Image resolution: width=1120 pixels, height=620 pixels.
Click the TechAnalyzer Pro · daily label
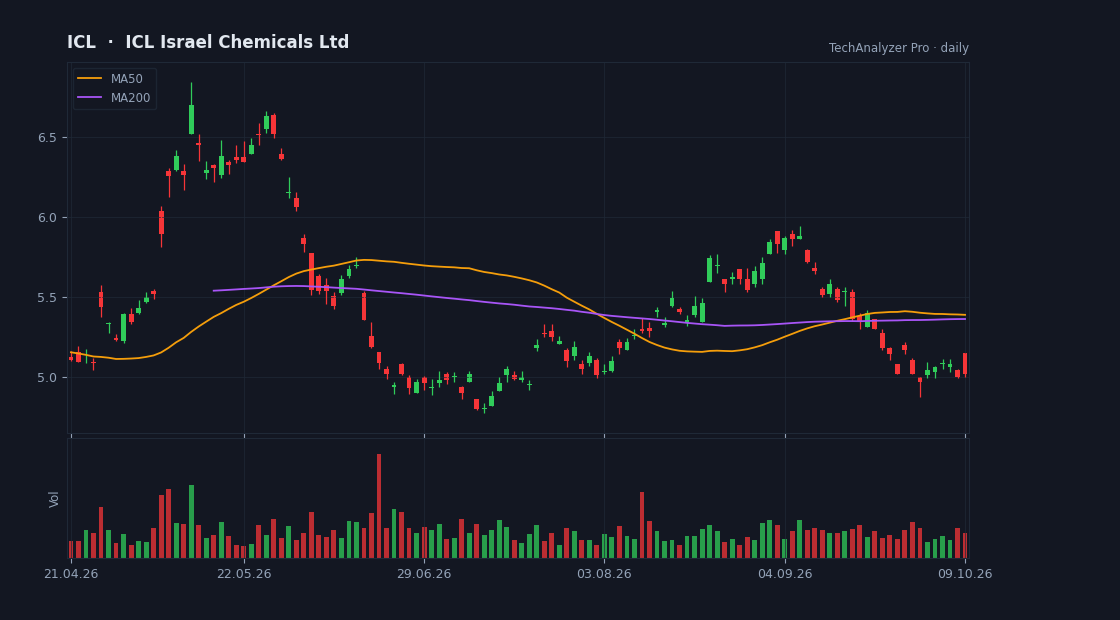pyautogui.click(x=899, y=48)
